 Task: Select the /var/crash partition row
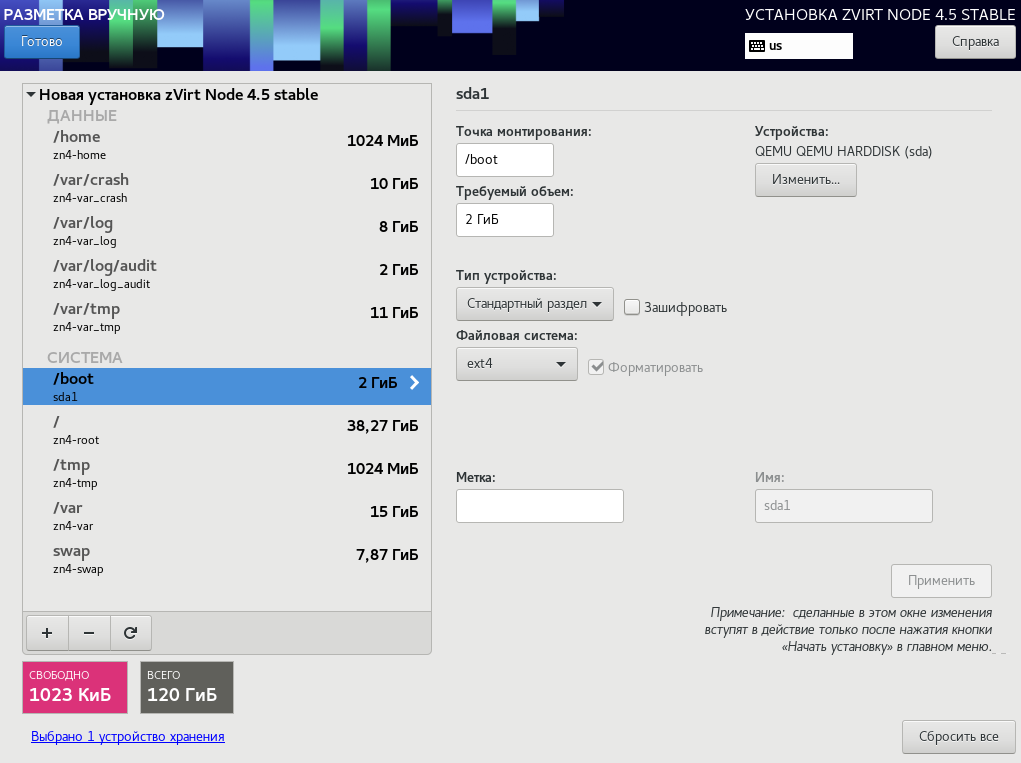pos(227,188)
